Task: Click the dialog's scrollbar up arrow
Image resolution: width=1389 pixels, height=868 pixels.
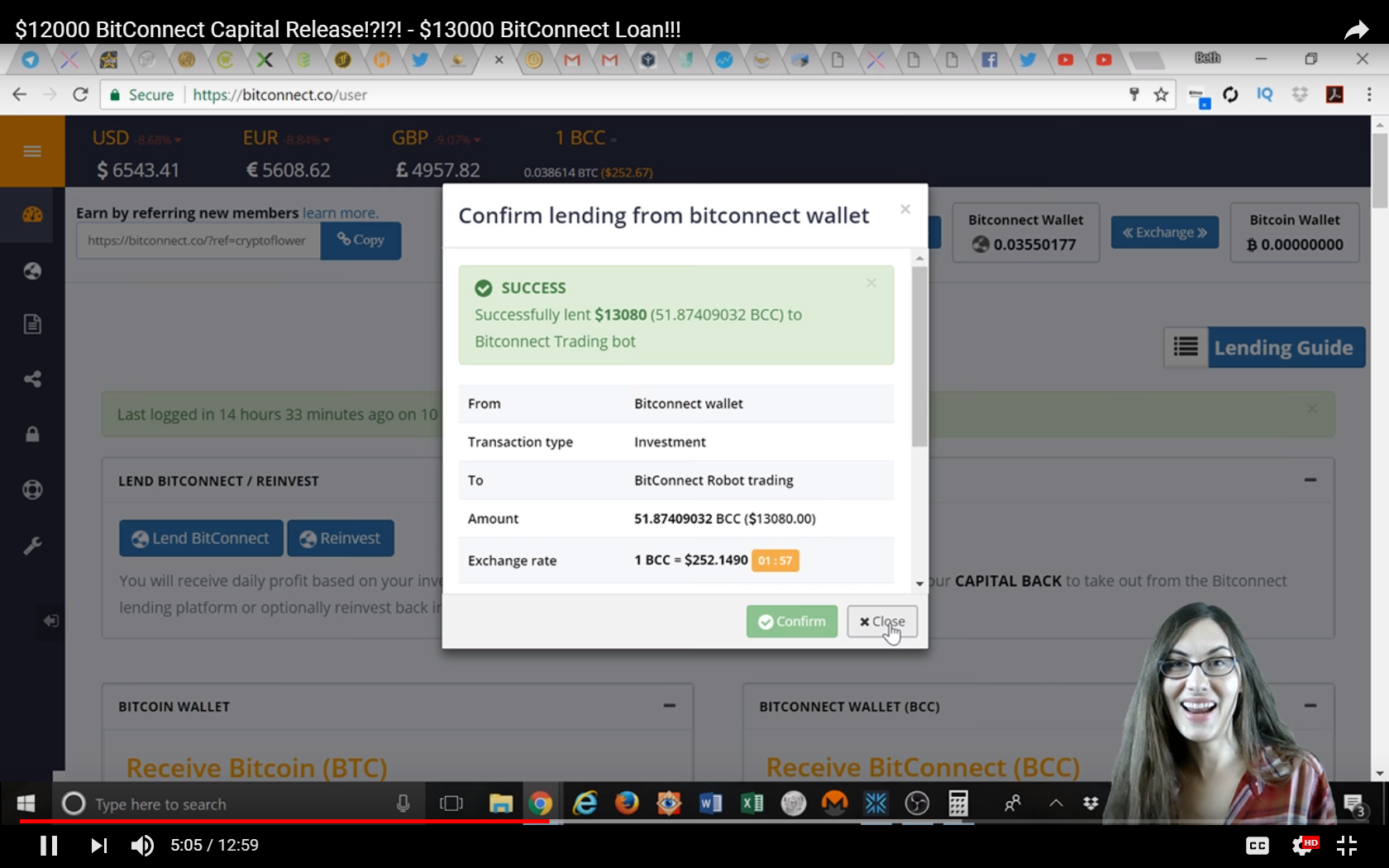Action: coord(919,258)
